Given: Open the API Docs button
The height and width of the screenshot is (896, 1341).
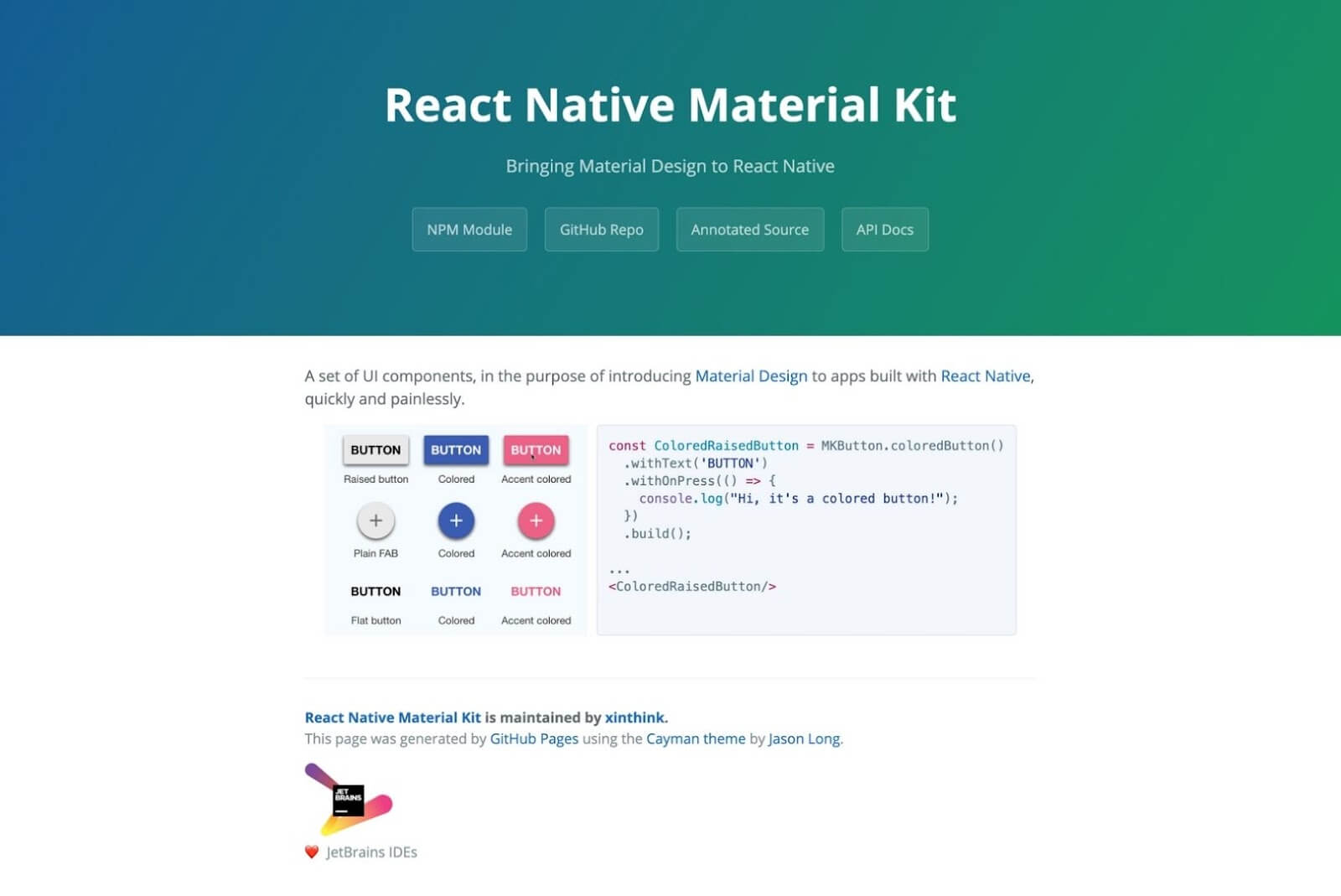Looking at the screenshot, I should [x=885, y=230].
